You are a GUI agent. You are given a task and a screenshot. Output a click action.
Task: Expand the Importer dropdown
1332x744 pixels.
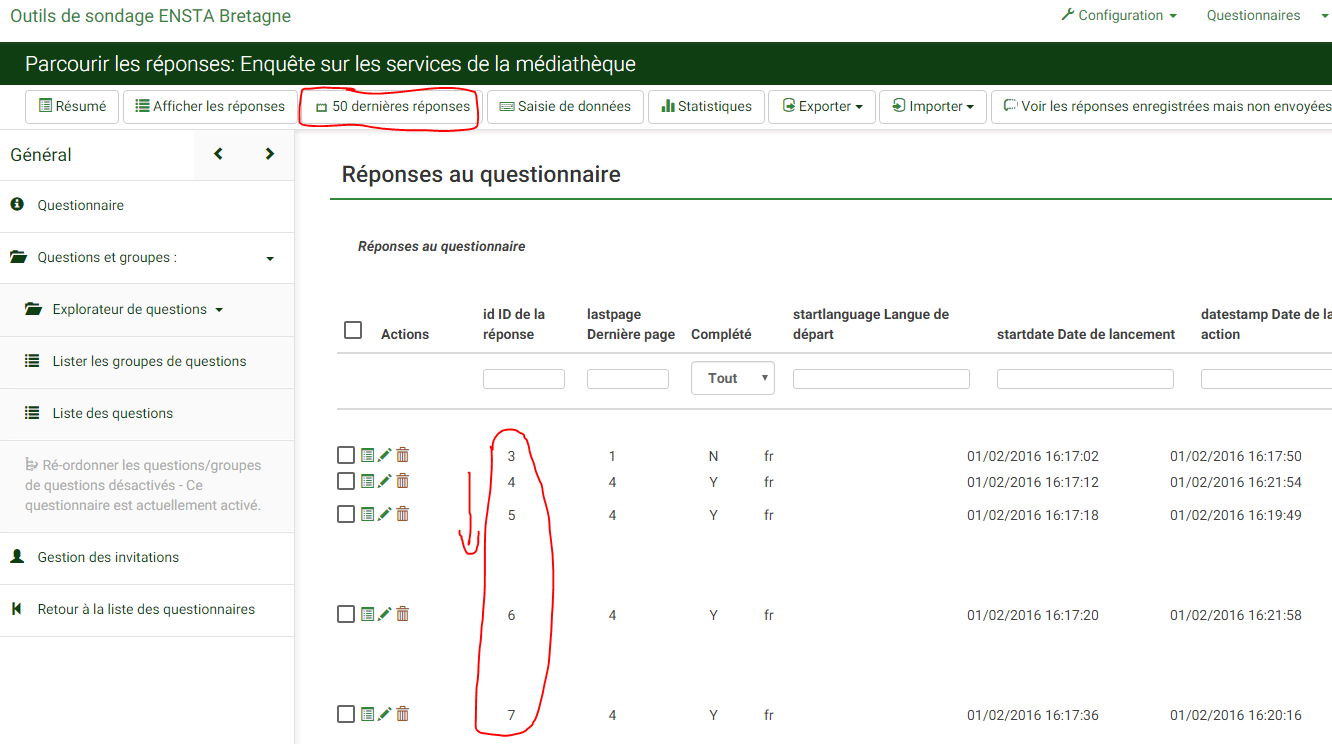pyautogui.click(x=933, y=106)
